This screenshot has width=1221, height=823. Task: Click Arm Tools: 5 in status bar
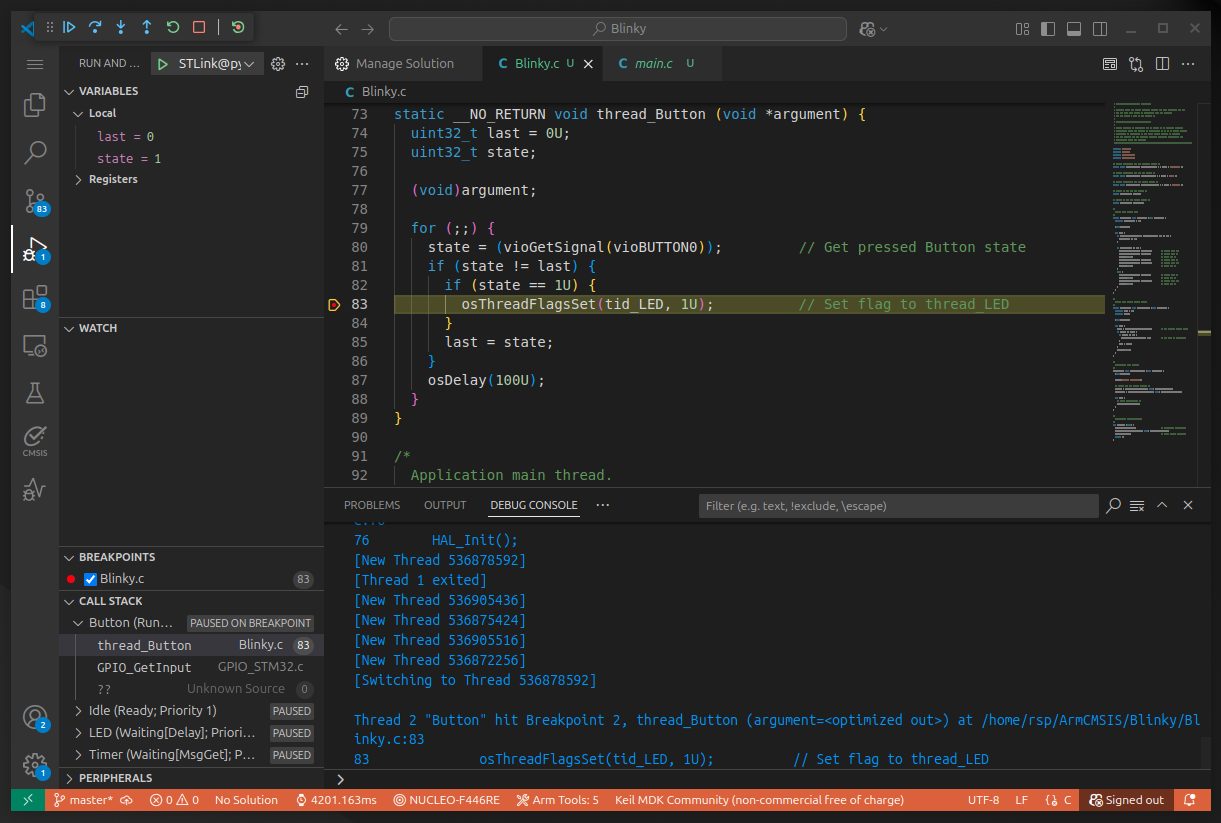pos(558,800)
